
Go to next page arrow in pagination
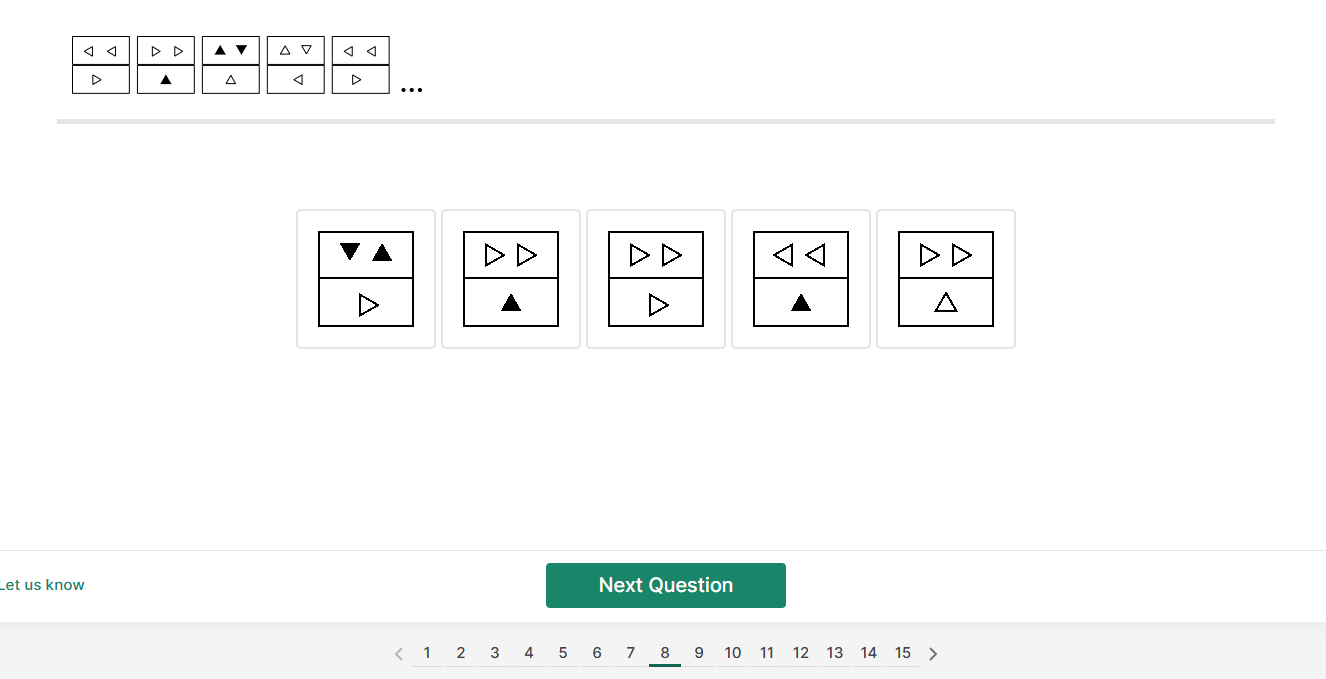coord(933,654)
